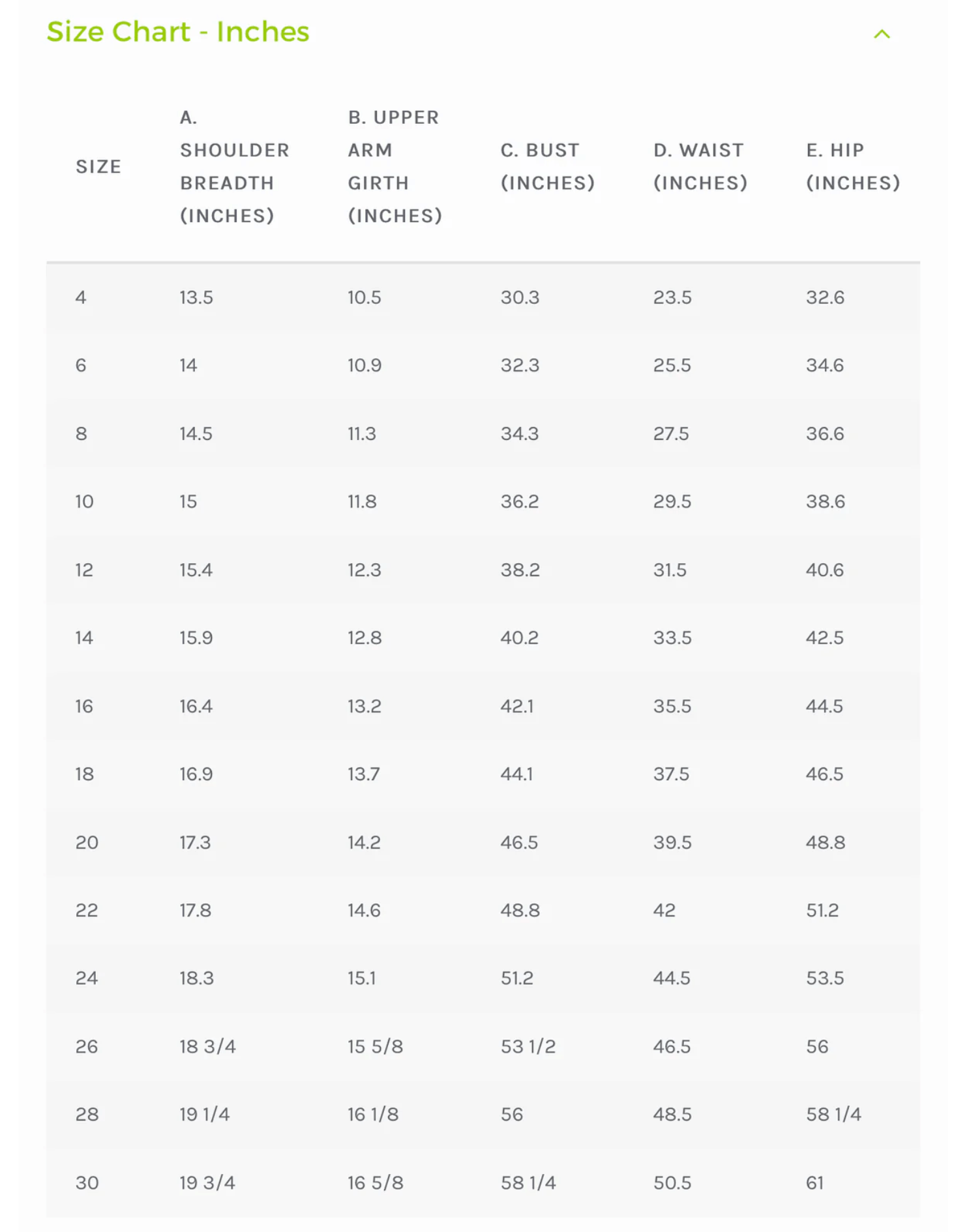The image size is (969, 1232).
Task: Collapse the Size Chart section with the chevron
Action: click(x=882, y=34)
